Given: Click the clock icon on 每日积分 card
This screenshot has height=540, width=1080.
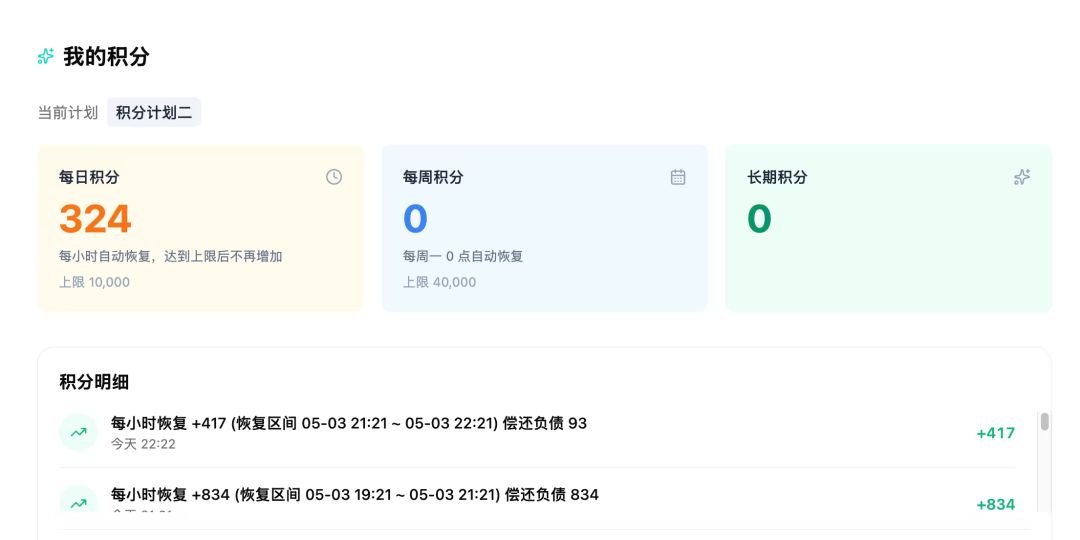Looking at the screenshot, I should click(x=334, y=177).
